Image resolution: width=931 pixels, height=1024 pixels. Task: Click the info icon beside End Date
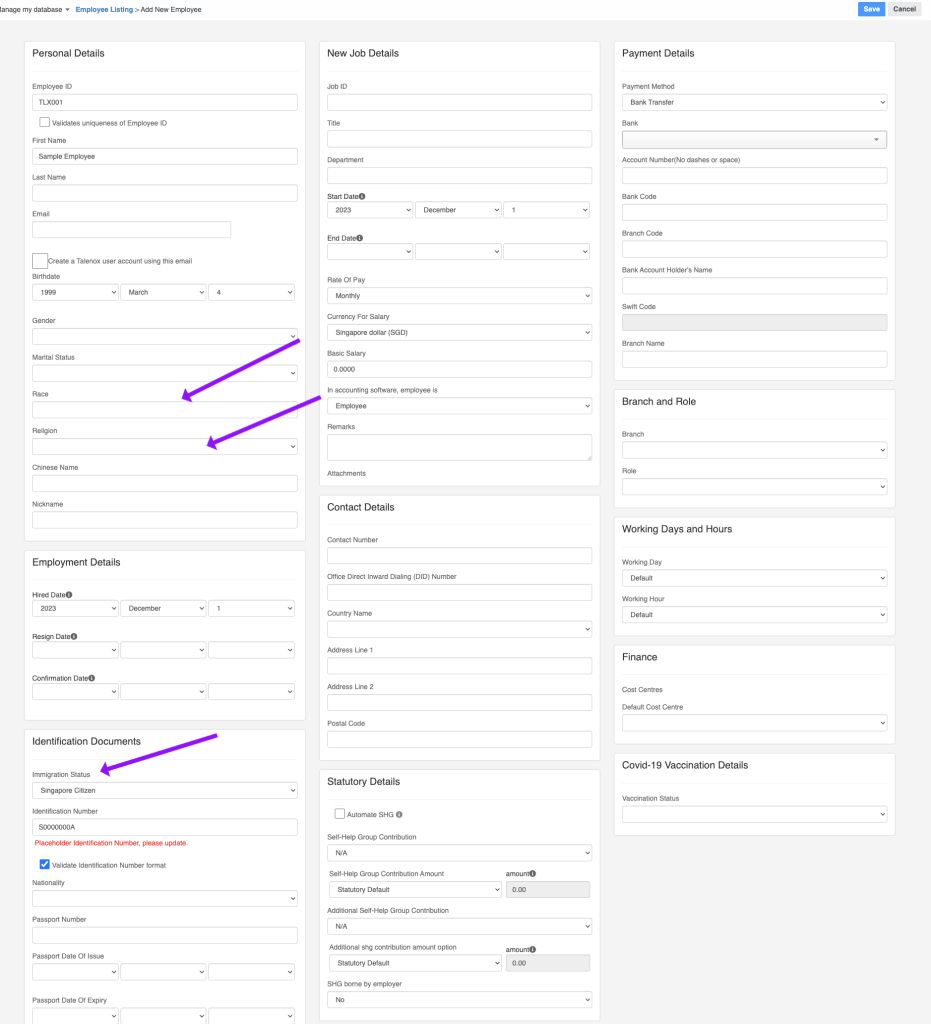pos(360,238)
